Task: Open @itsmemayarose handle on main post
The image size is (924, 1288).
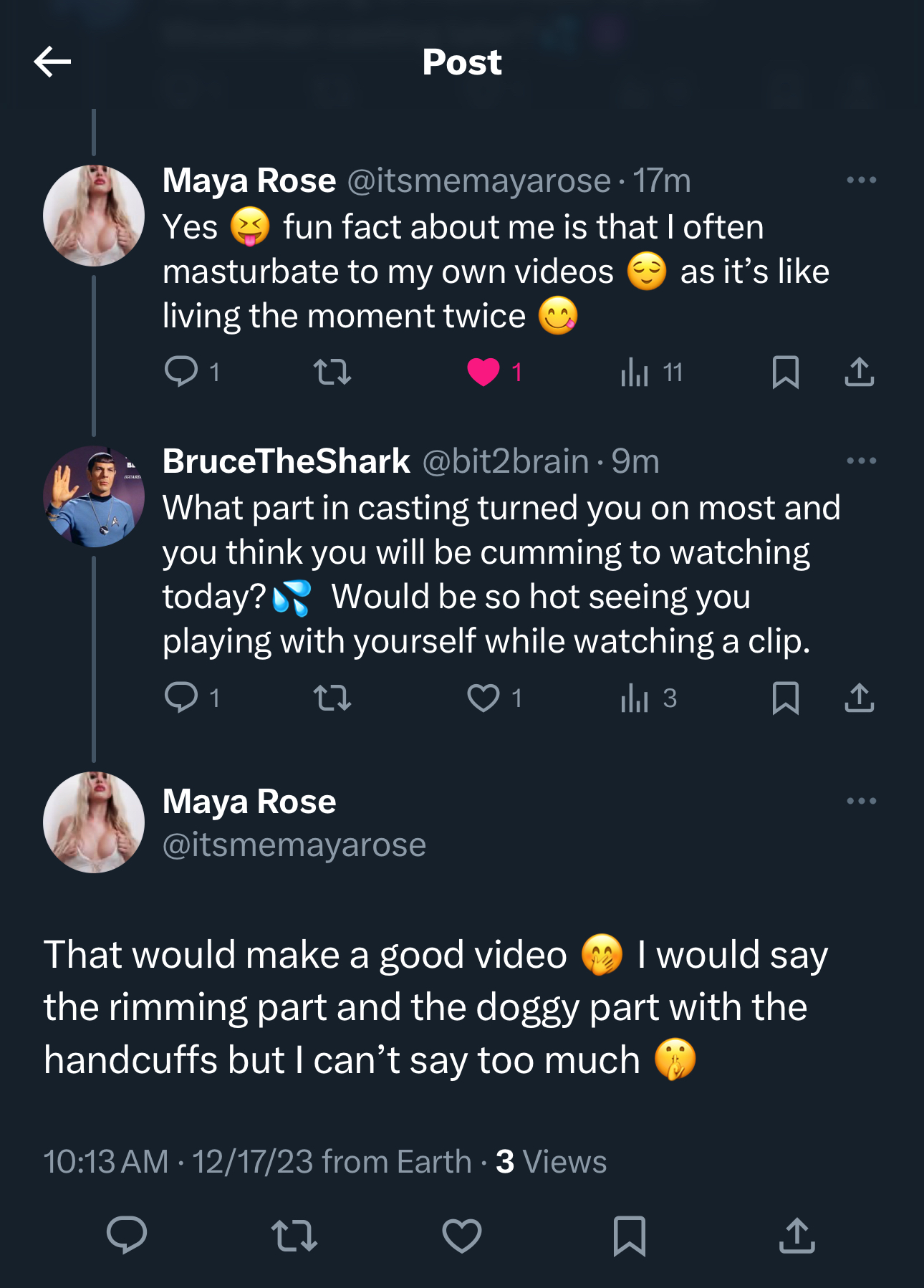Action: (x=294, y=845)
